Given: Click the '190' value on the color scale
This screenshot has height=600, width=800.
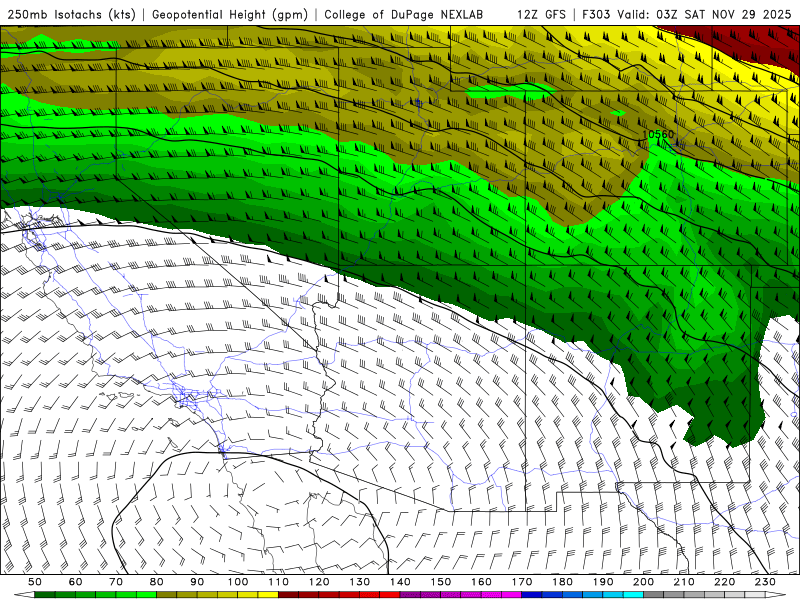Looking at the screenshot, I should [x=603, y=582].
